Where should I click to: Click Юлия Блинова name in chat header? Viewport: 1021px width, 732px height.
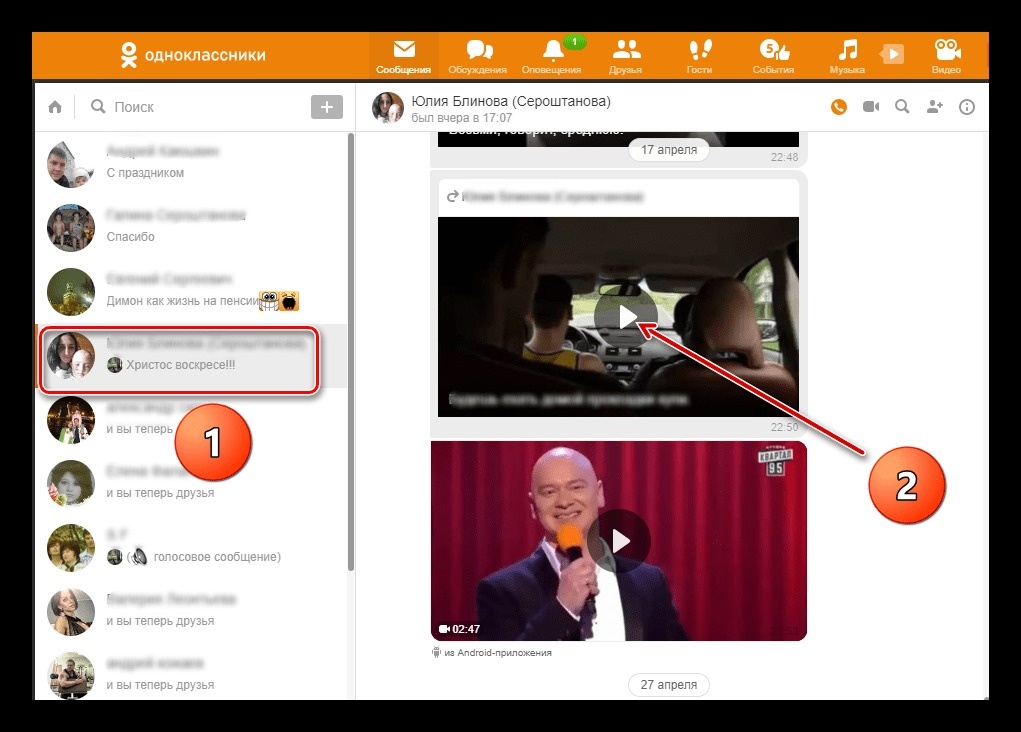511,101
